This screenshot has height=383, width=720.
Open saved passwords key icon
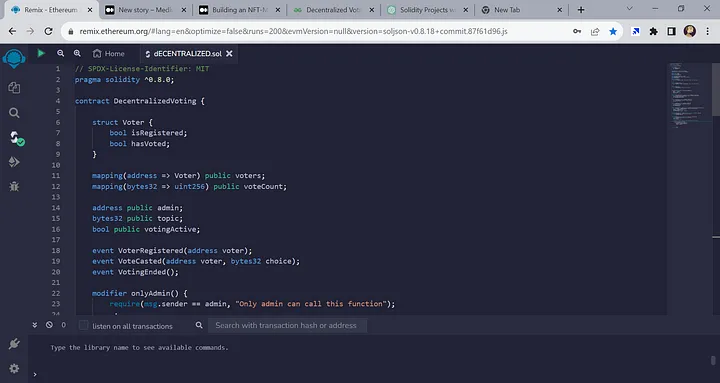pyautogui.click(x=577, y=31)
